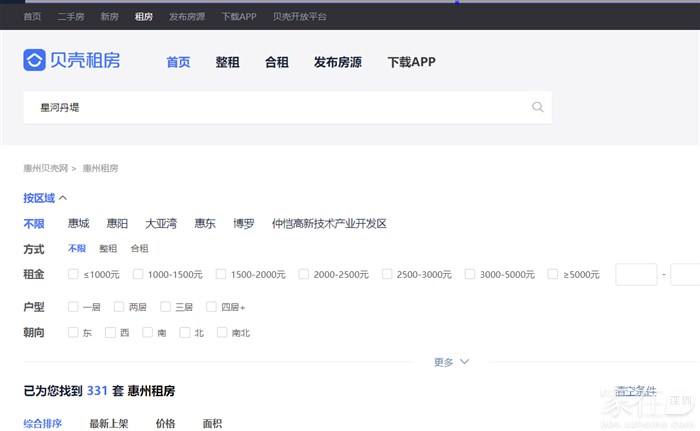The image size is (700, 431).
Task: Click the 惠州贝壳网 breadcrumb link
Action: coord(45,169)
